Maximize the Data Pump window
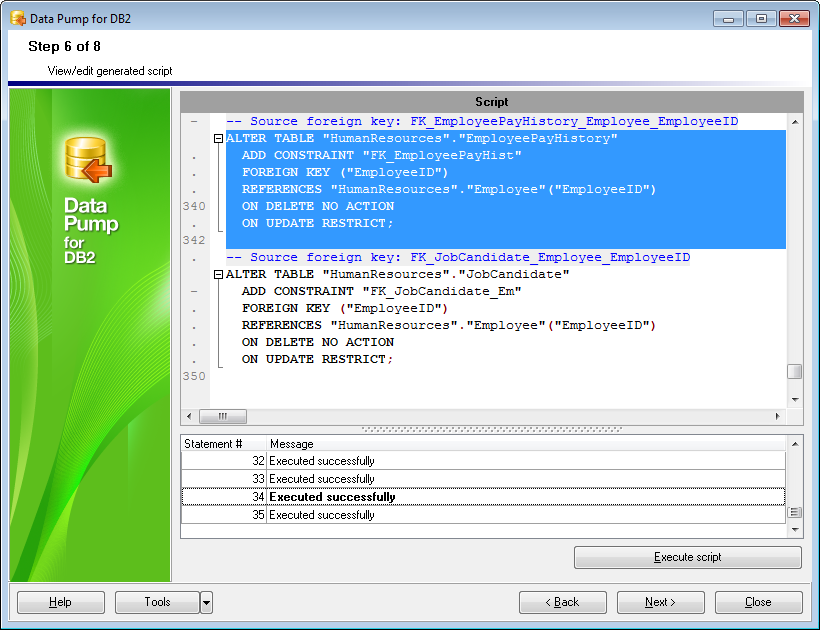Screen dimensions: 820x630 (x=761, y=19)
